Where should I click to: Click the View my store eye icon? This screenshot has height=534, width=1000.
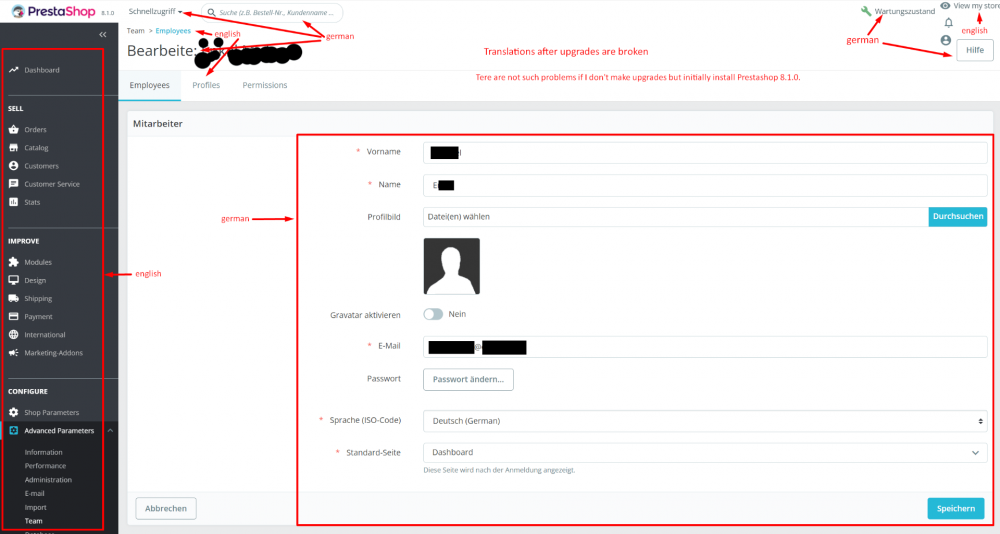tap(945, 6)
